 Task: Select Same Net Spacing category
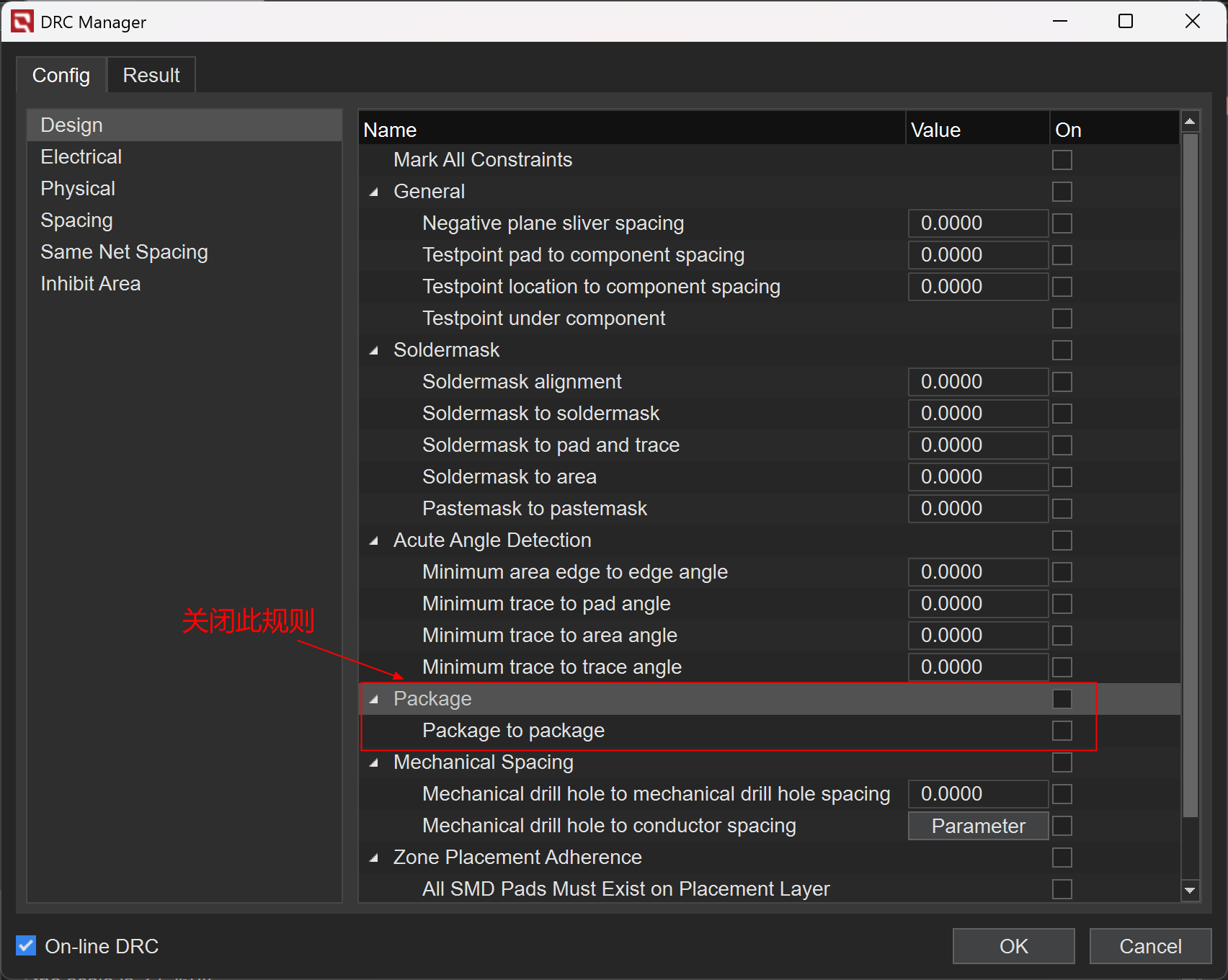pyautogui.click(x=124, y=252)
